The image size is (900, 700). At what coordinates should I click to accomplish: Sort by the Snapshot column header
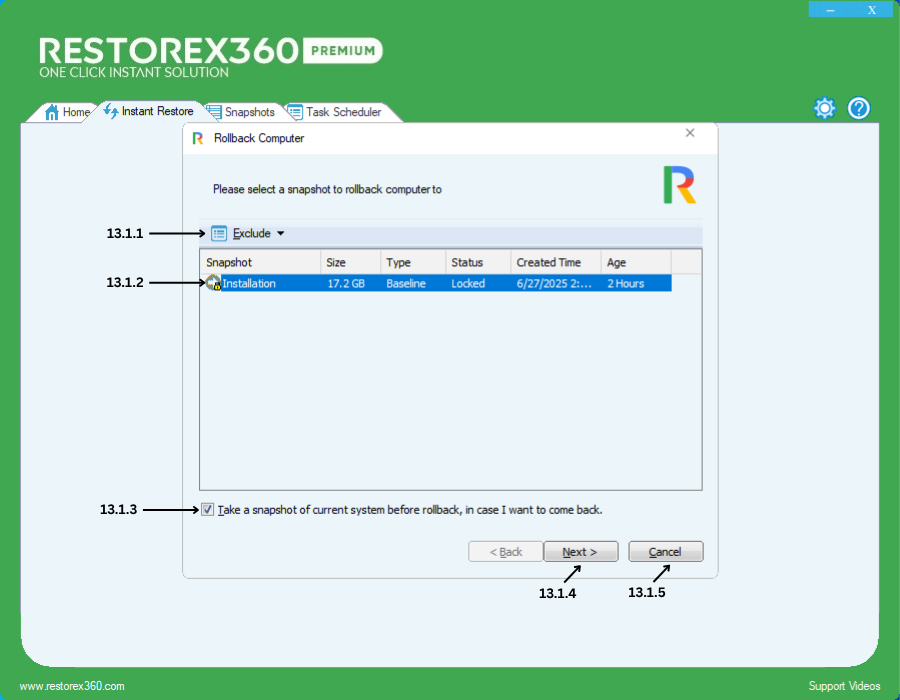coord(260,262)
